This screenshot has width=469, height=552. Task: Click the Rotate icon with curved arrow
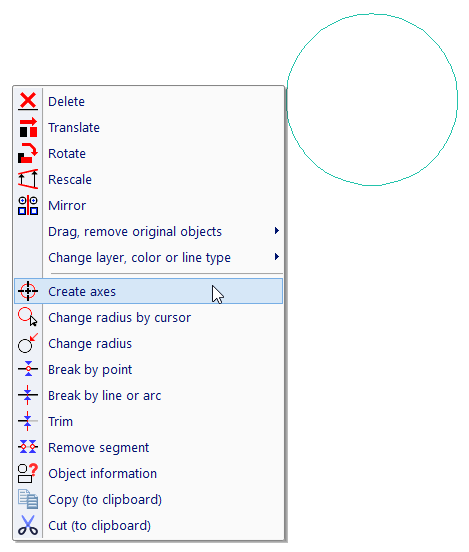click(x=28, y=153)
